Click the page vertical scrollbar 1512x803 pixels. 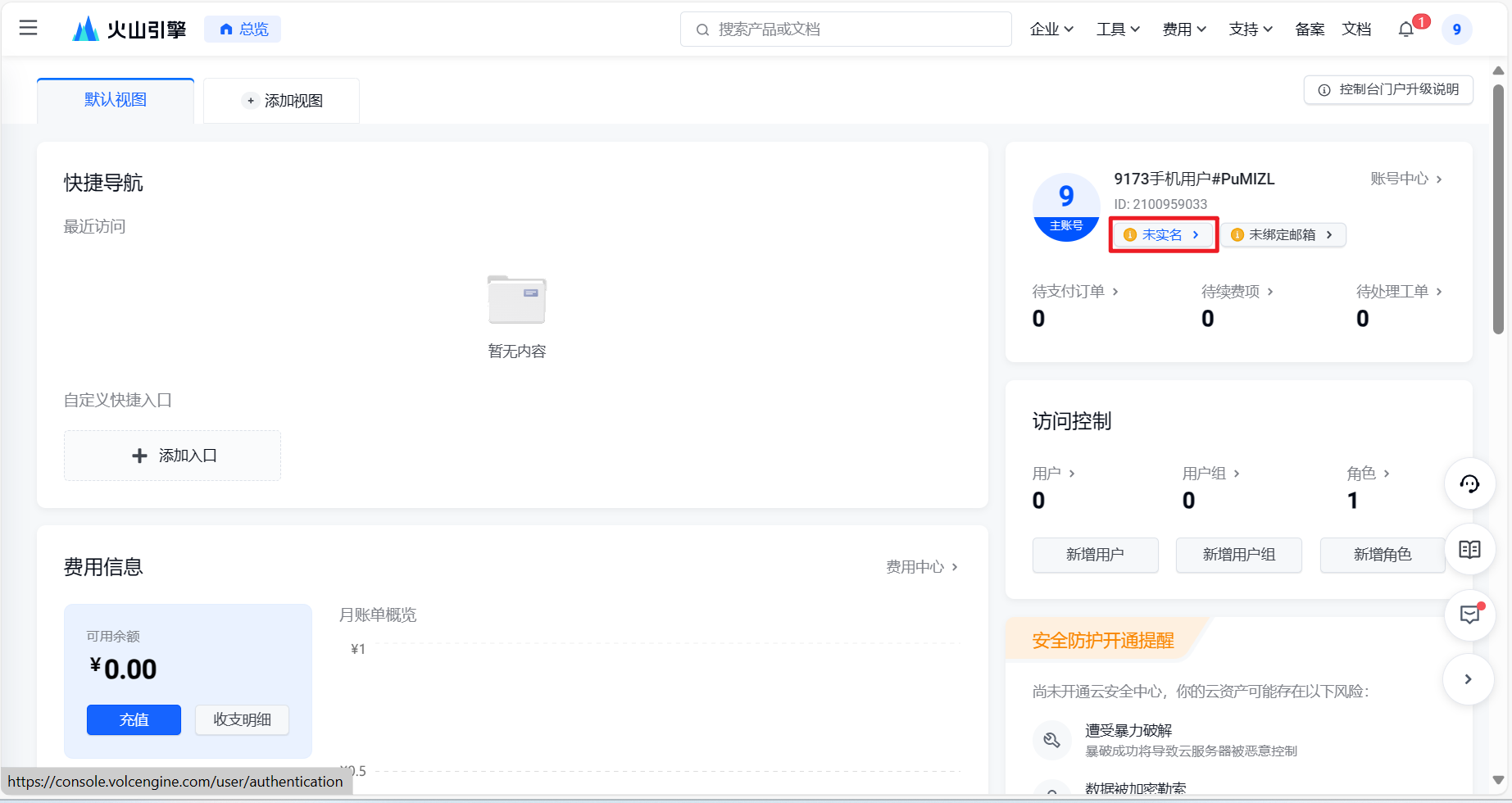[x=1498, y=205]
